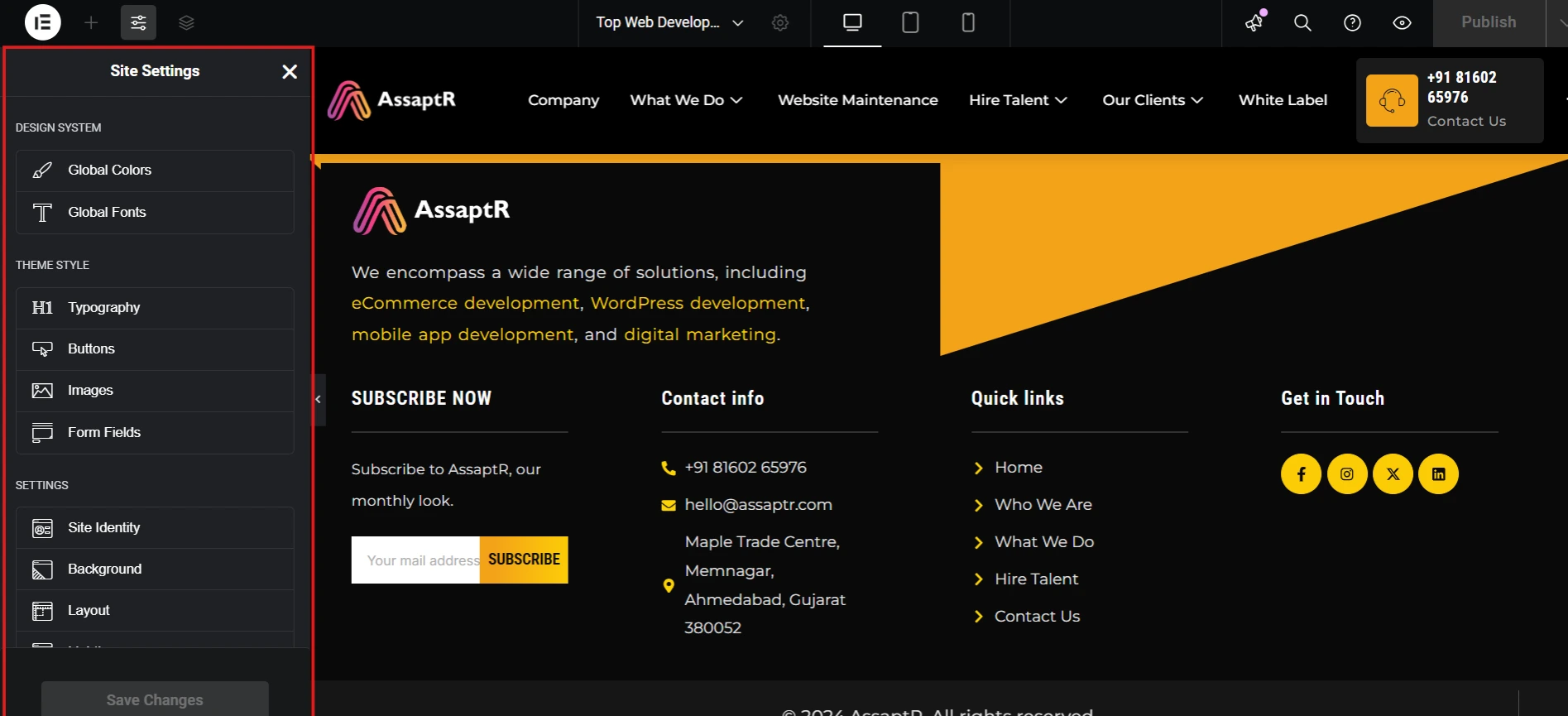Viewport: 1568px width, 716px height.
Task: Click the AssaptR logo in header
Action: pos(391,100)
